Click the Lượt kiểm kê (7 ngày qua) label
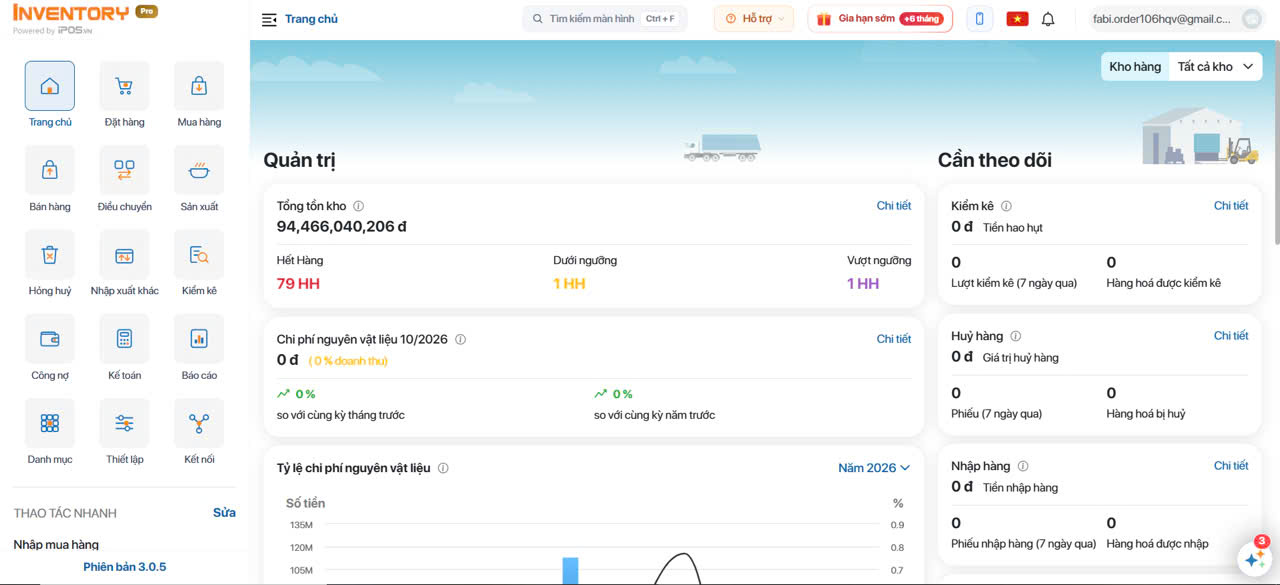The image size is (1280, 585). [1014, 283]
